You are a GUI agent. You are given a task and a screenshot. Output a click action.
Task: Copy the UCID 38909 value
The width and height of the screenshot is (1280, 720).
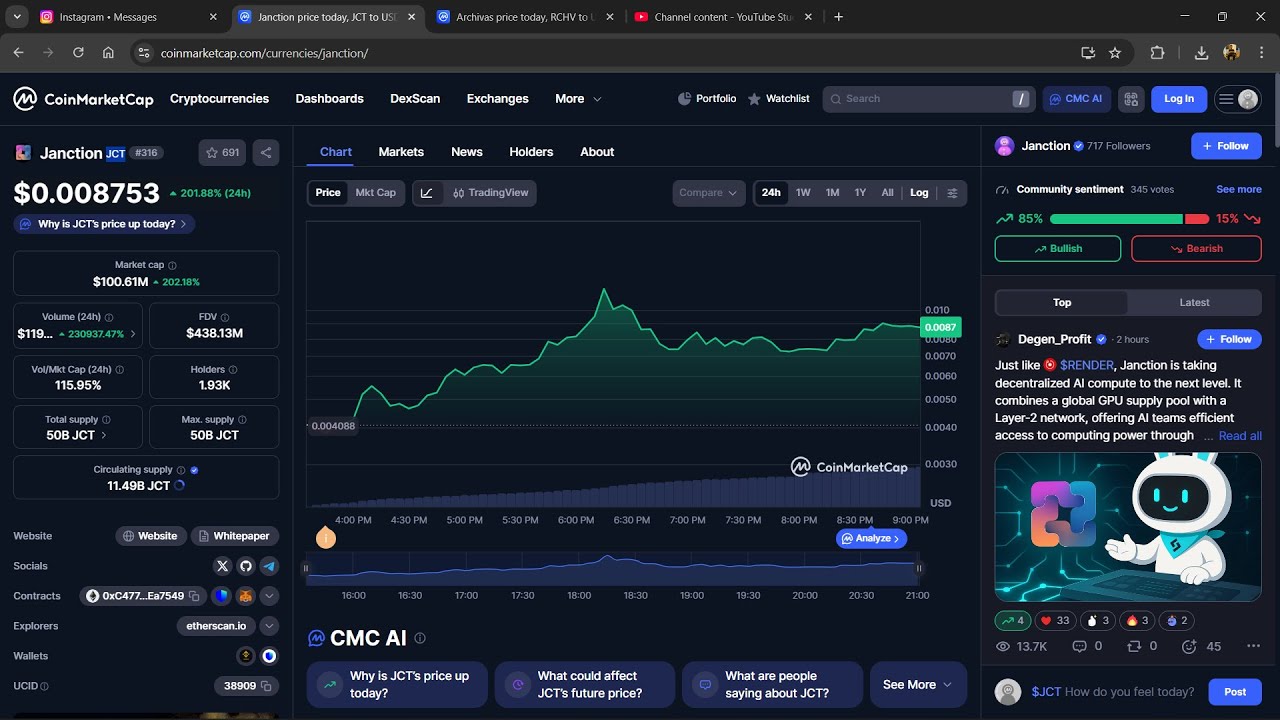click(x=266, y=686)
